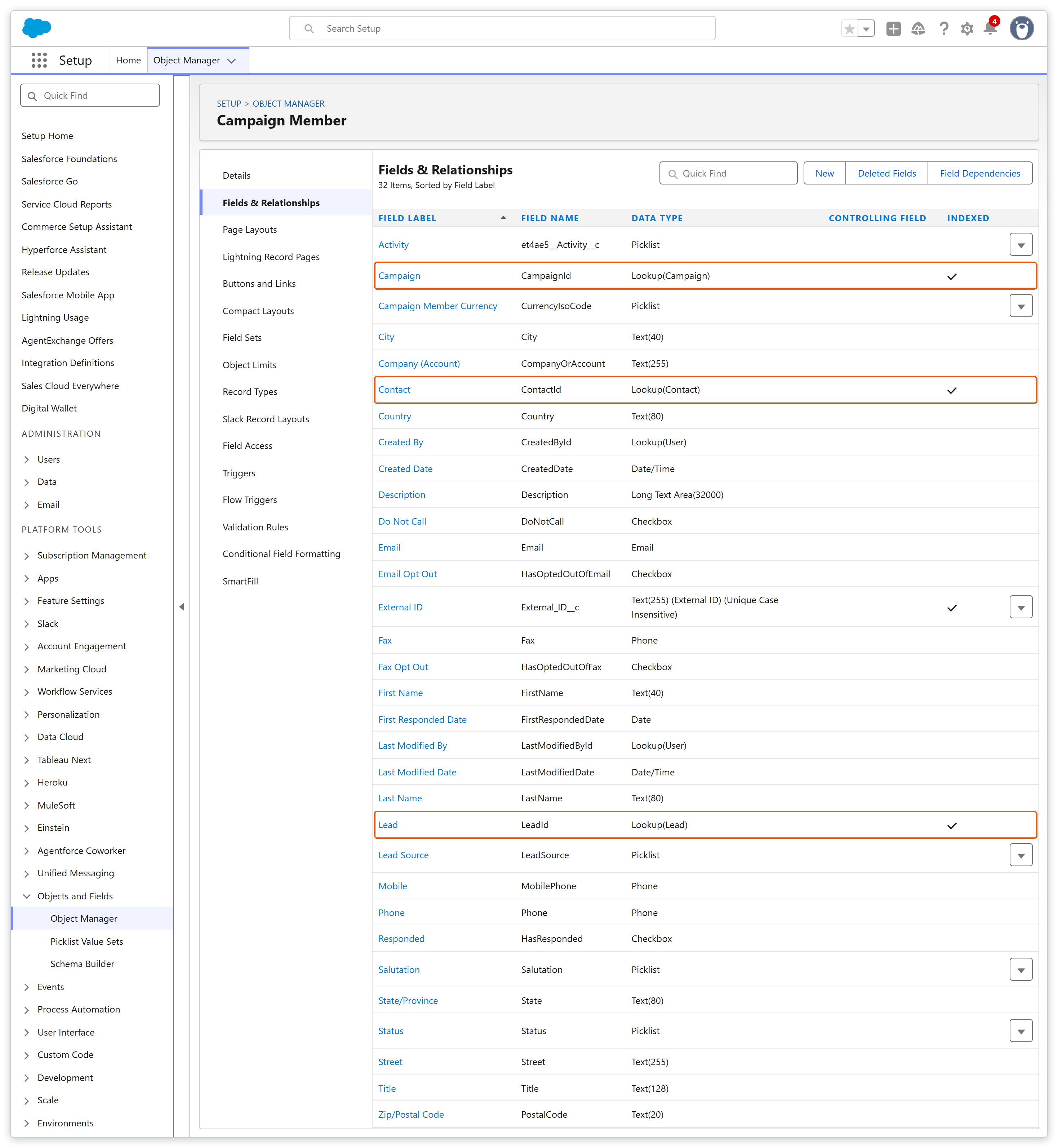Viewport: 1058px width, 1148px height.
Task: Open the notifications bell
Action: click(991, 27)
